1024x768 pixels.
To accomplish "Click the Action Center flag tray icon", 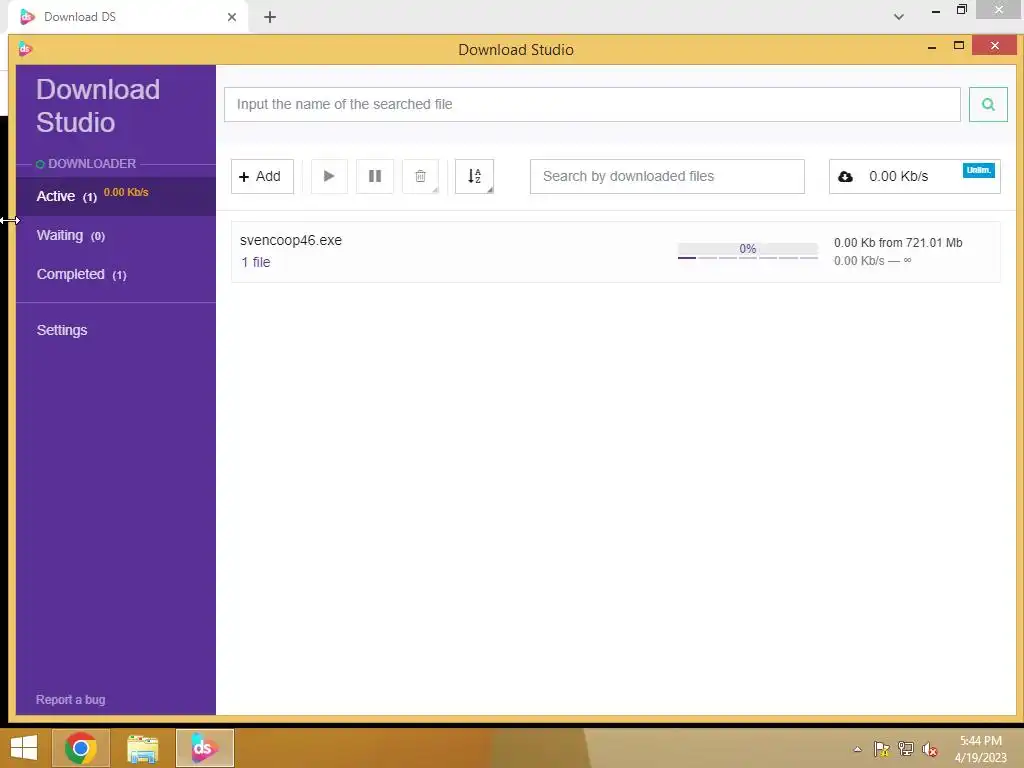I will 882,749.
